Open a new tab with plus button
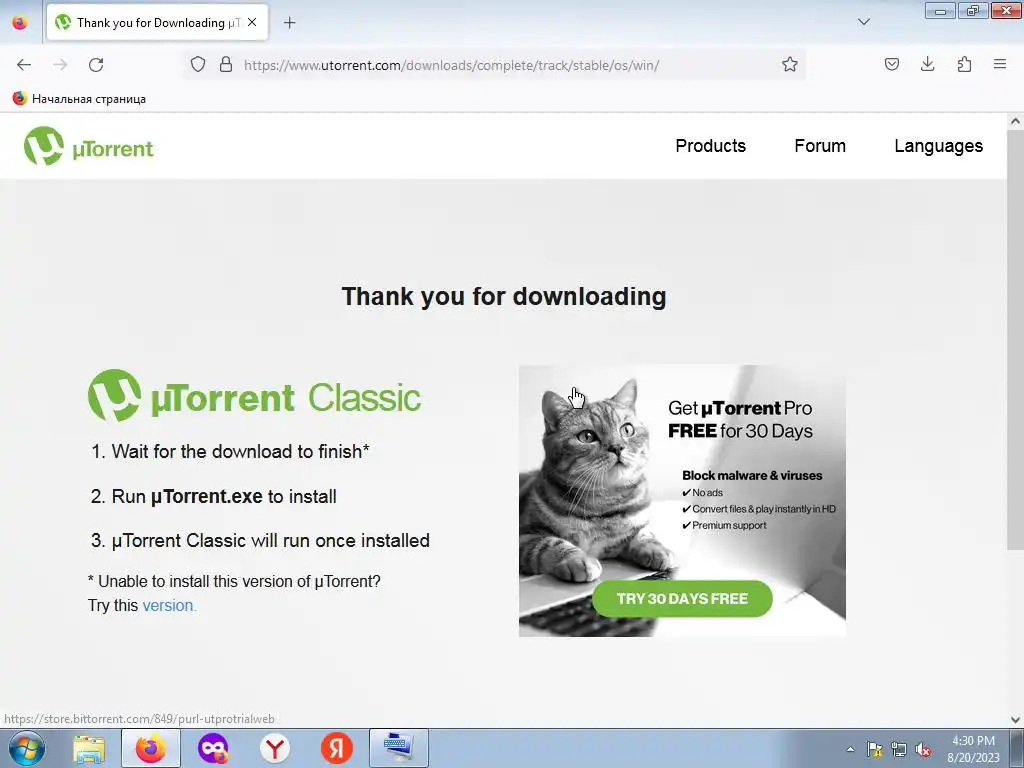Screen dimensions: 1024x768 (x=289, y=23)
